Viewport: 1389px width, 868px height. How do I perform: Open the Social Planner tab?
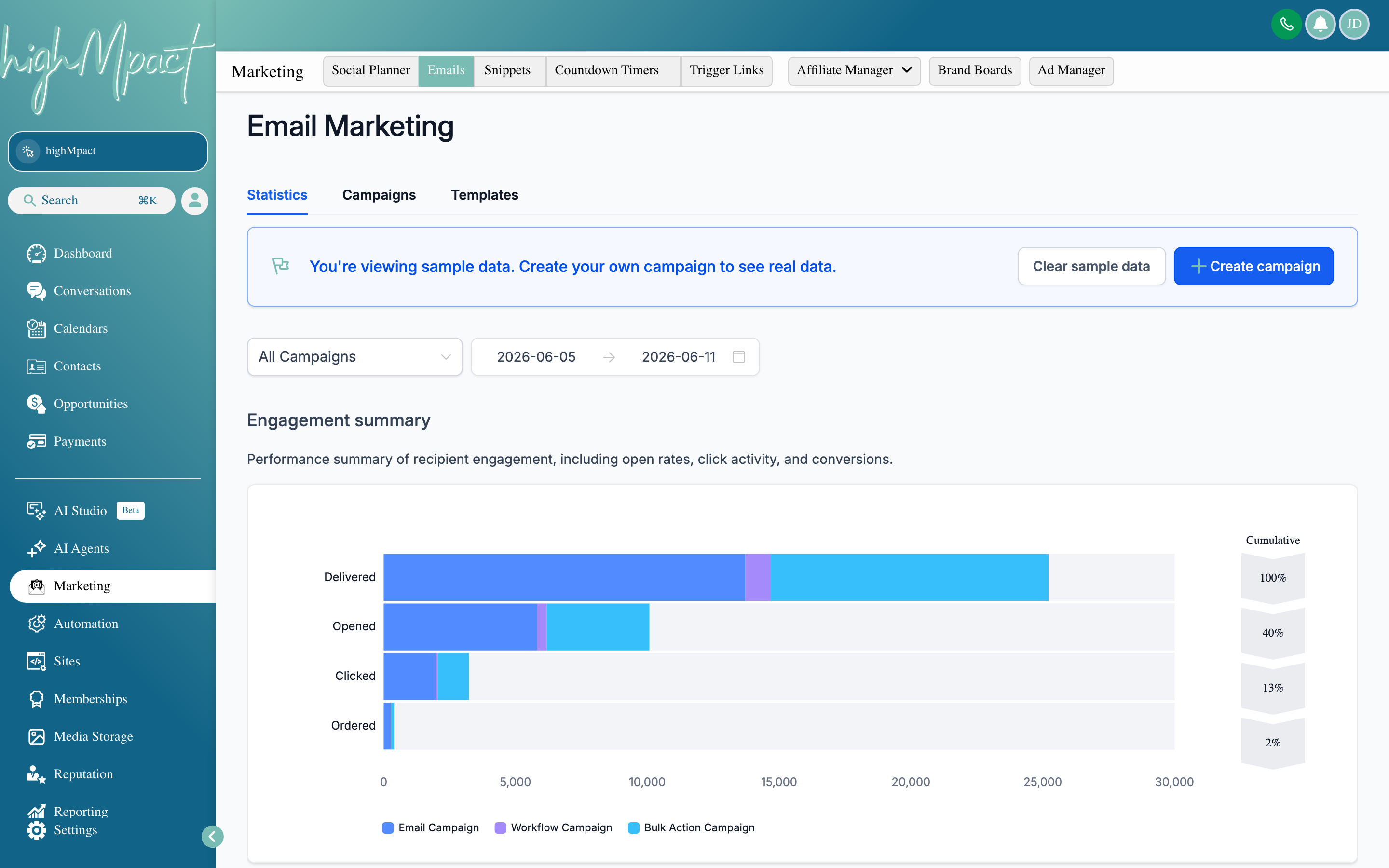[371, 70]
